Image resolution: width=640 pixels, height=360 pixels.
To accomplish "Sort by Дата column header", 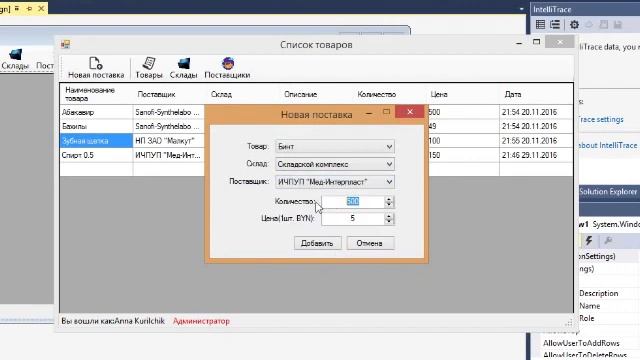I will click(x=536, y=94).
